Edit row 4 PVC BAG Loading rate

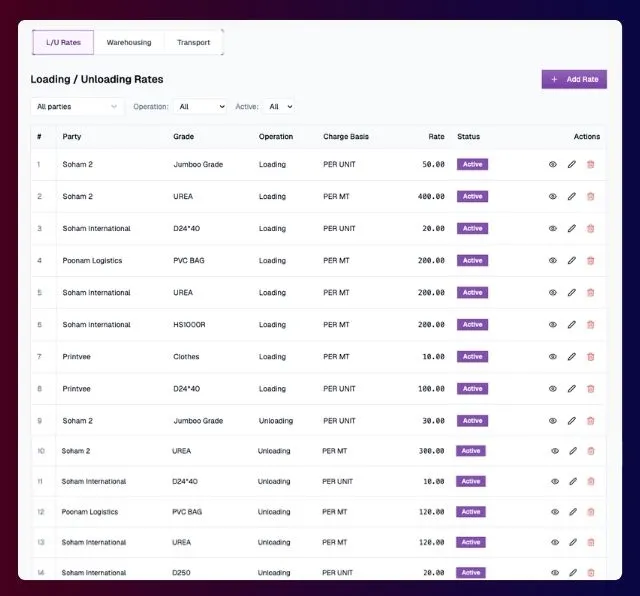(x=571, y=260)
